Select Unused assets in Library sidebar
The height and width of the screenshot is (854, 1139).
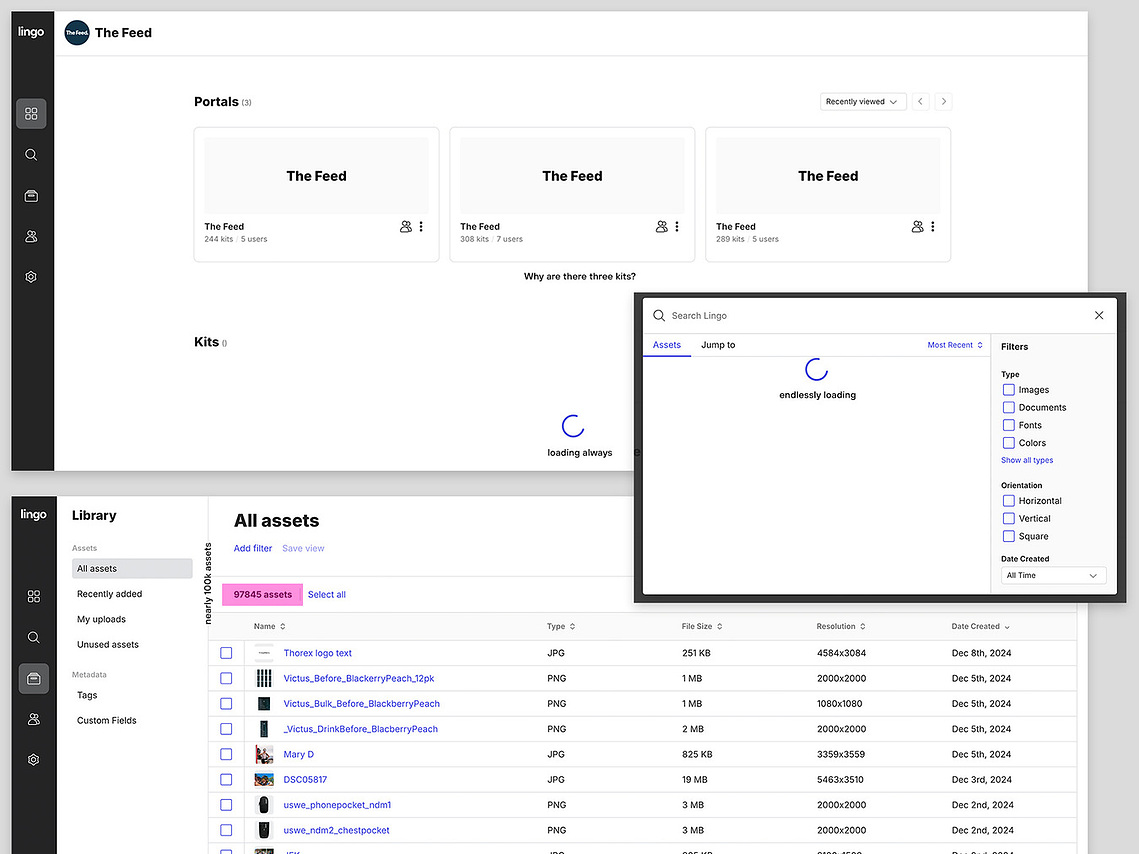pos(108,645)
